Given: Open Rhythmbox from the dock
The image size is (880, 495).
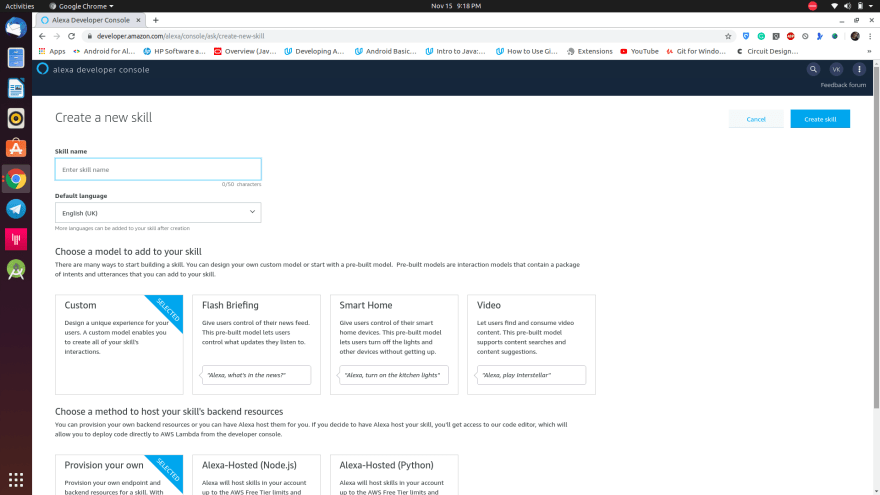Looking at the screenshot, I should tap(16, 118).
